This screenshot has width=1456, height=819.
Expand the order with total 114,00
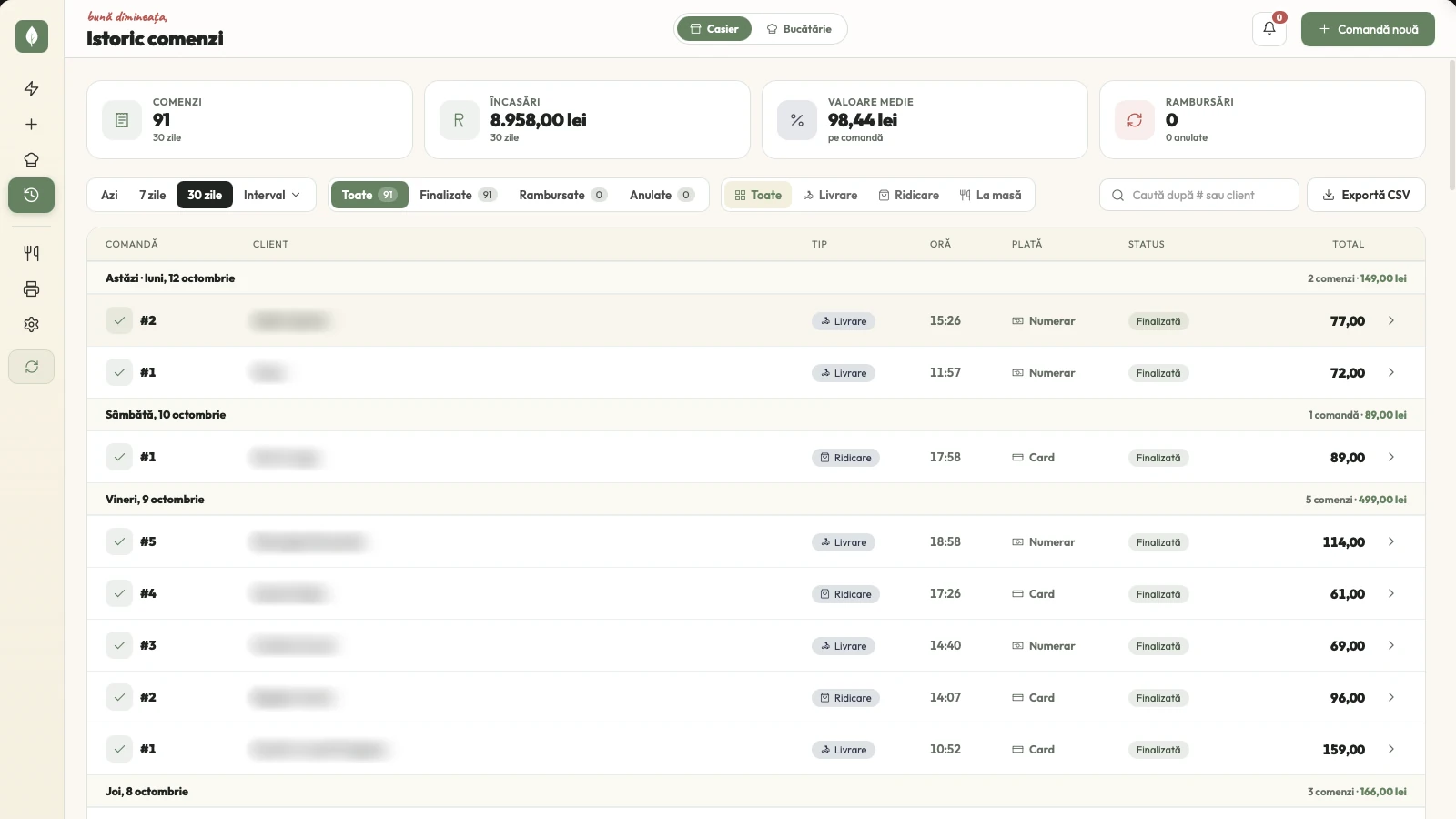1391,541
